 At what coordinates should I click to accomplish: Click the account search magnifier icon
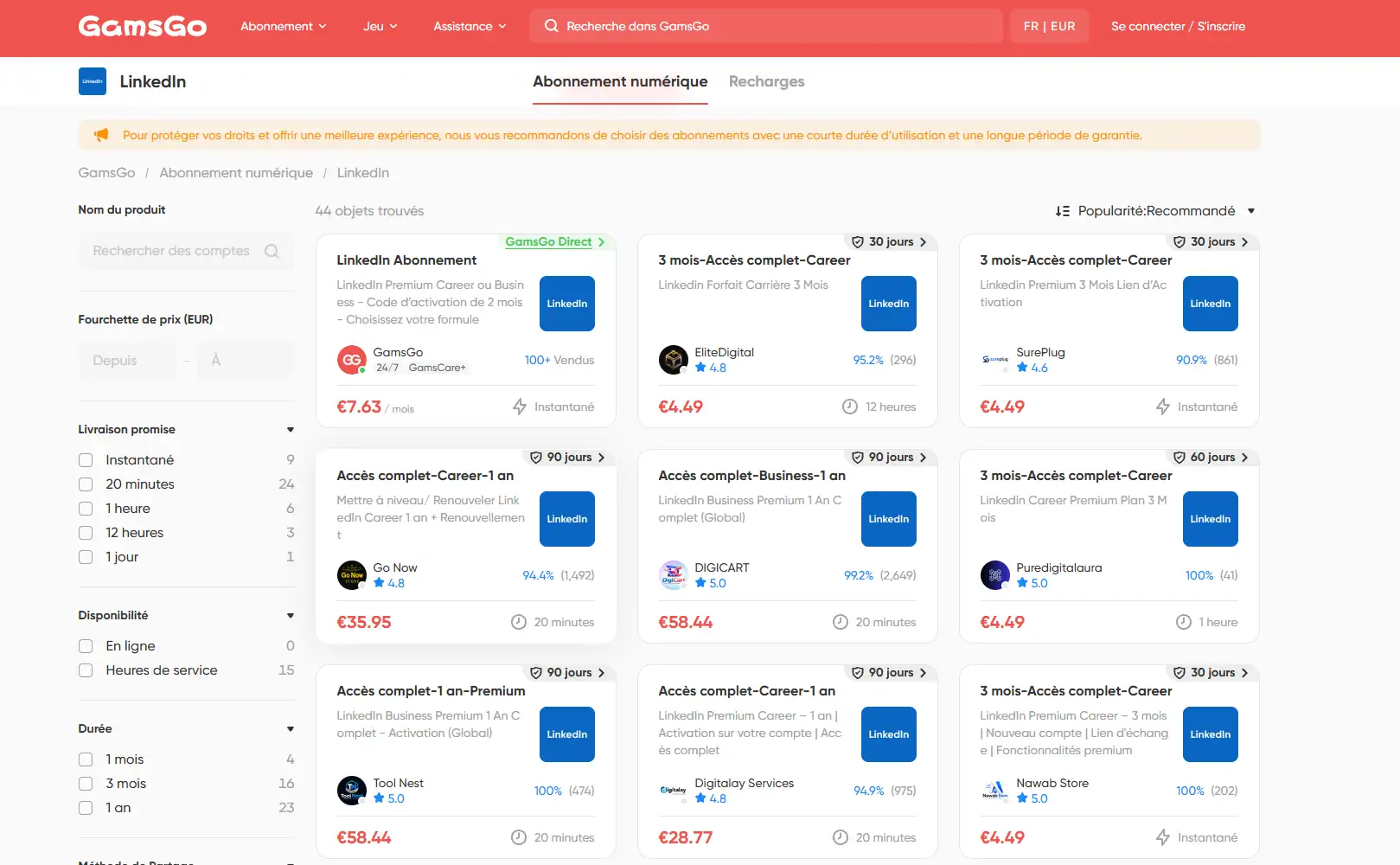click(272, 251)
